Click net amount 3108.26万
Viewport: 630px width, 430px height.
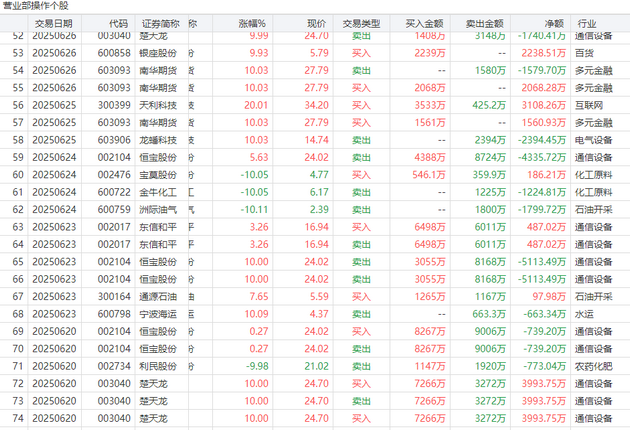point(544,105)
